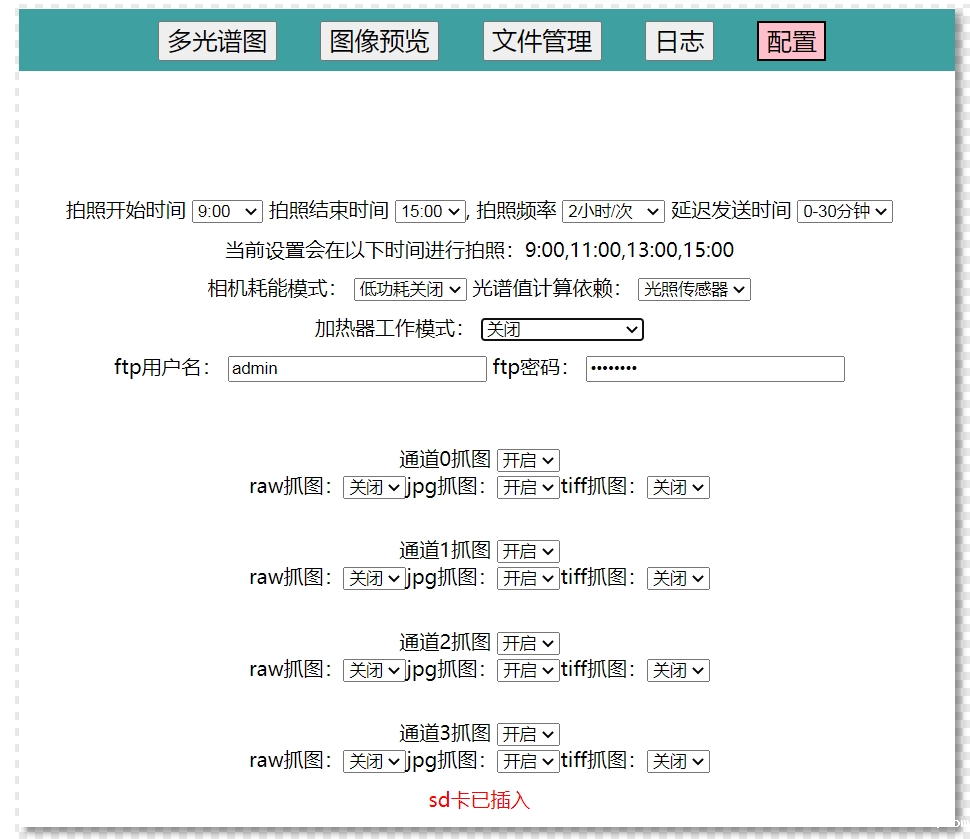Viewport: 970px width, 839px height.
Task: Open raw抓图 dropdown for channel 0
Action: tap(373, 487)
